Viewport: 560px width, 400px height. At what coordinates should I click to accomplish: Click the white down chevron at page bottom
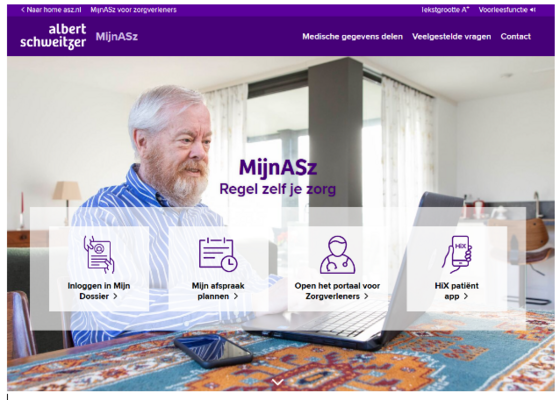278,382
